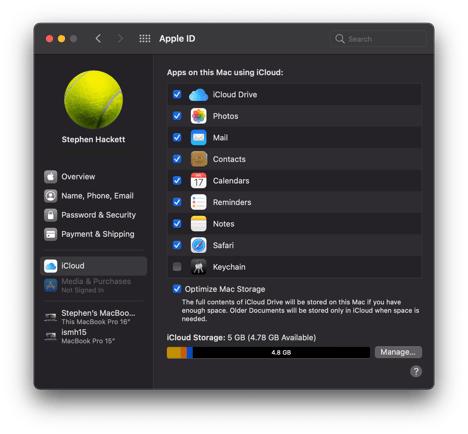Disable the Safari checkbox
The image size is (468, 434).
177,245
